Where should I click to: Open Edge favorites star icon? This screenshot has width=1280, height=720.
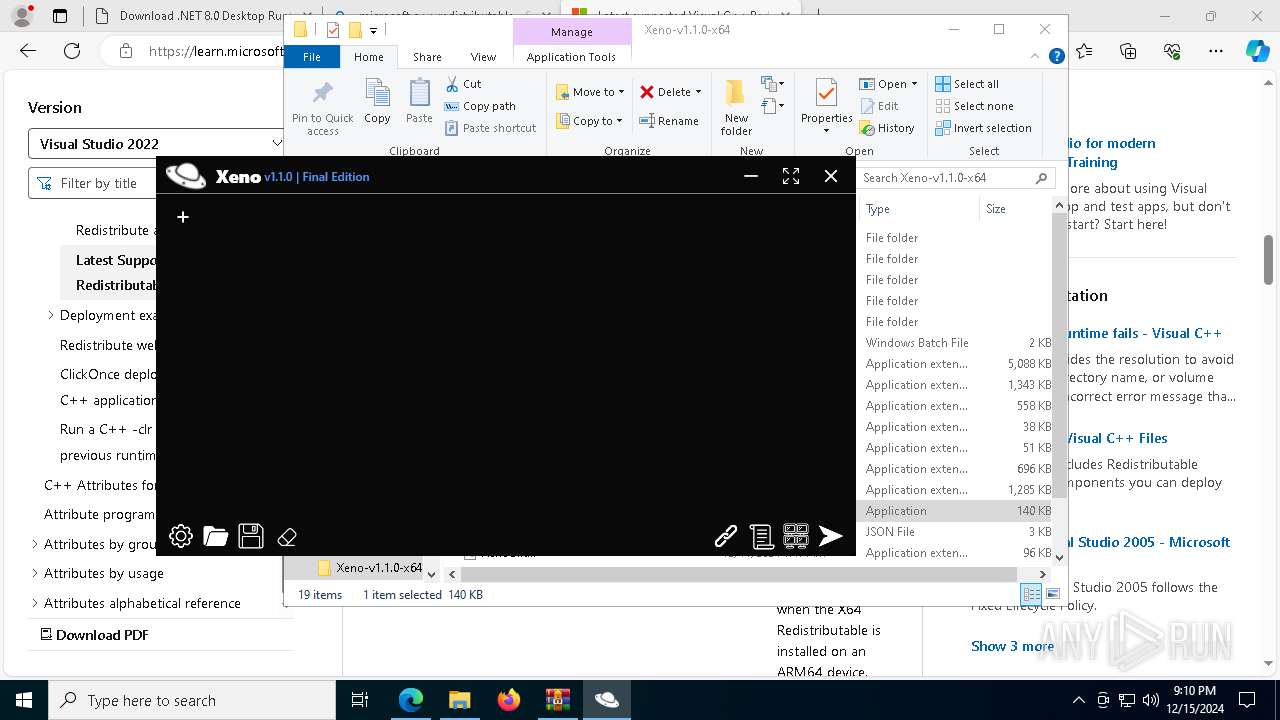[x=1084, y=51]
